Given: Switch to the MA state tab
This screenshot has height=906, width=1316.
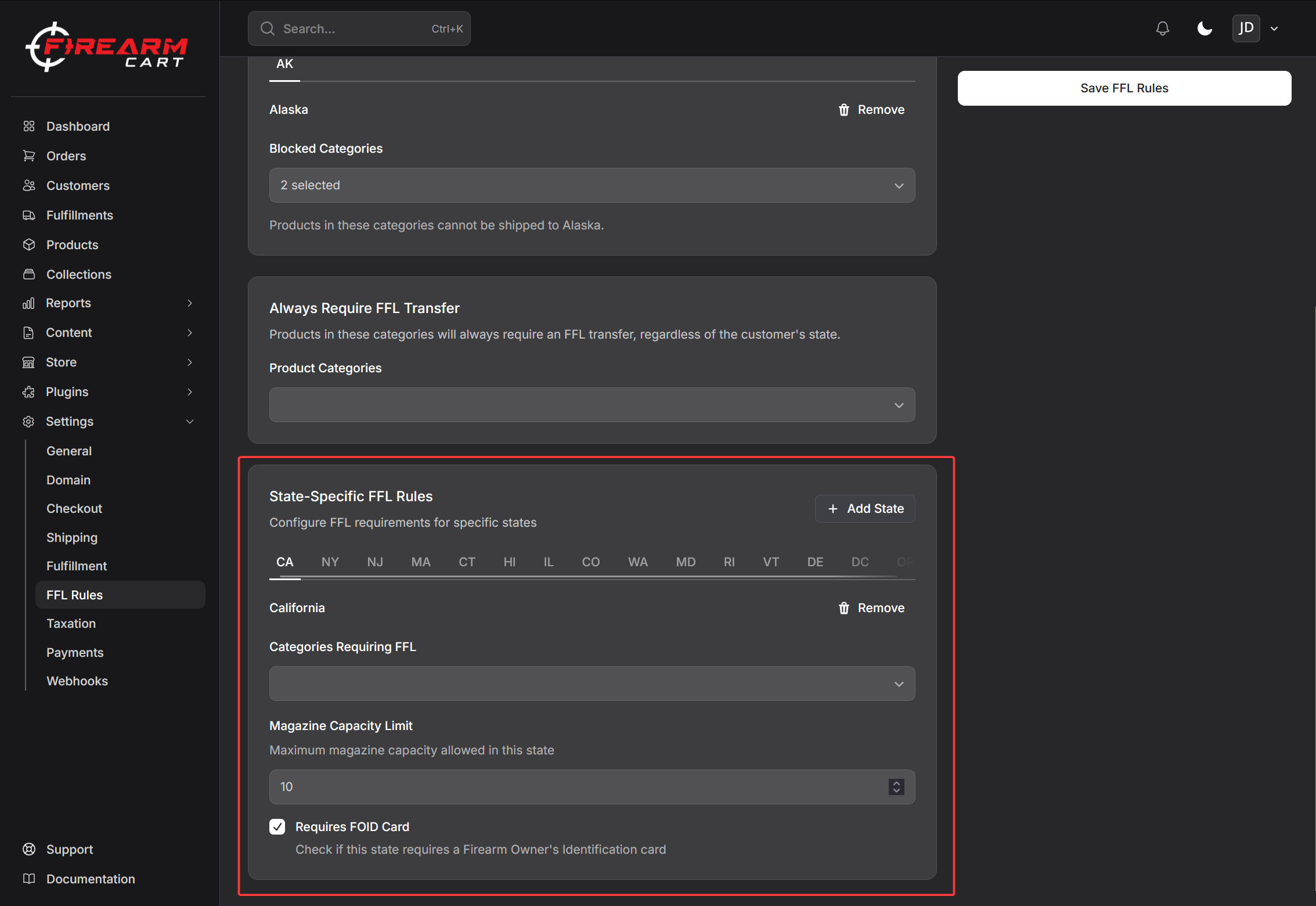Looking at the screenshot, I should tap(421, 562).
